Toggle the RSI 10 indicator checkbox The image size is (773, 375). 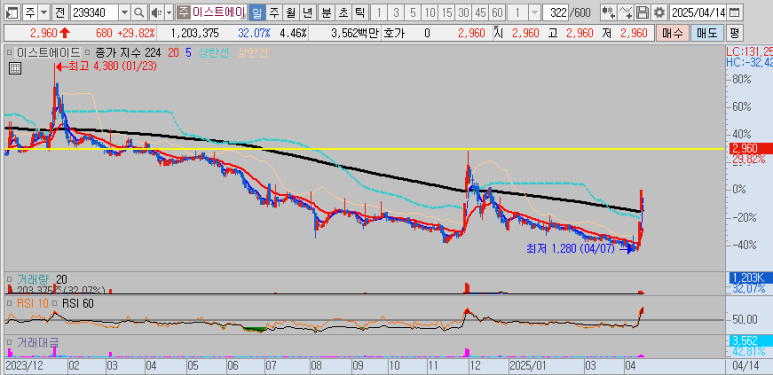pos(9,304)
